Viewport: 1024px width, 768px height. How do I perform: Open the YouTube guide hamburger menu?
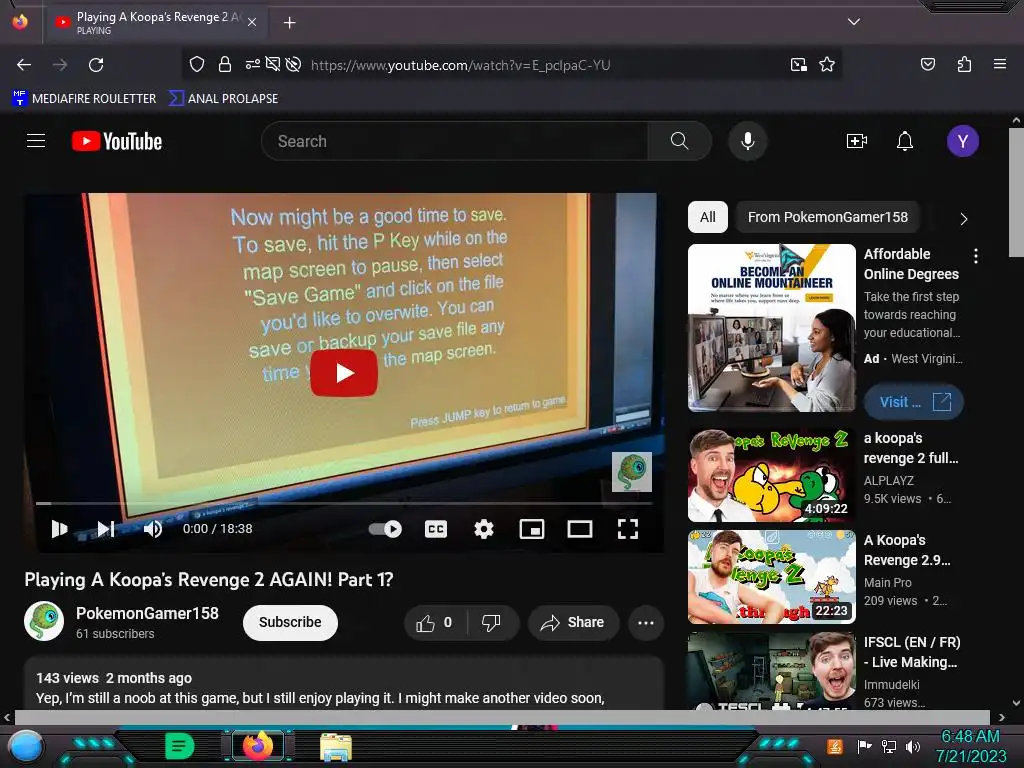(36, 140)
